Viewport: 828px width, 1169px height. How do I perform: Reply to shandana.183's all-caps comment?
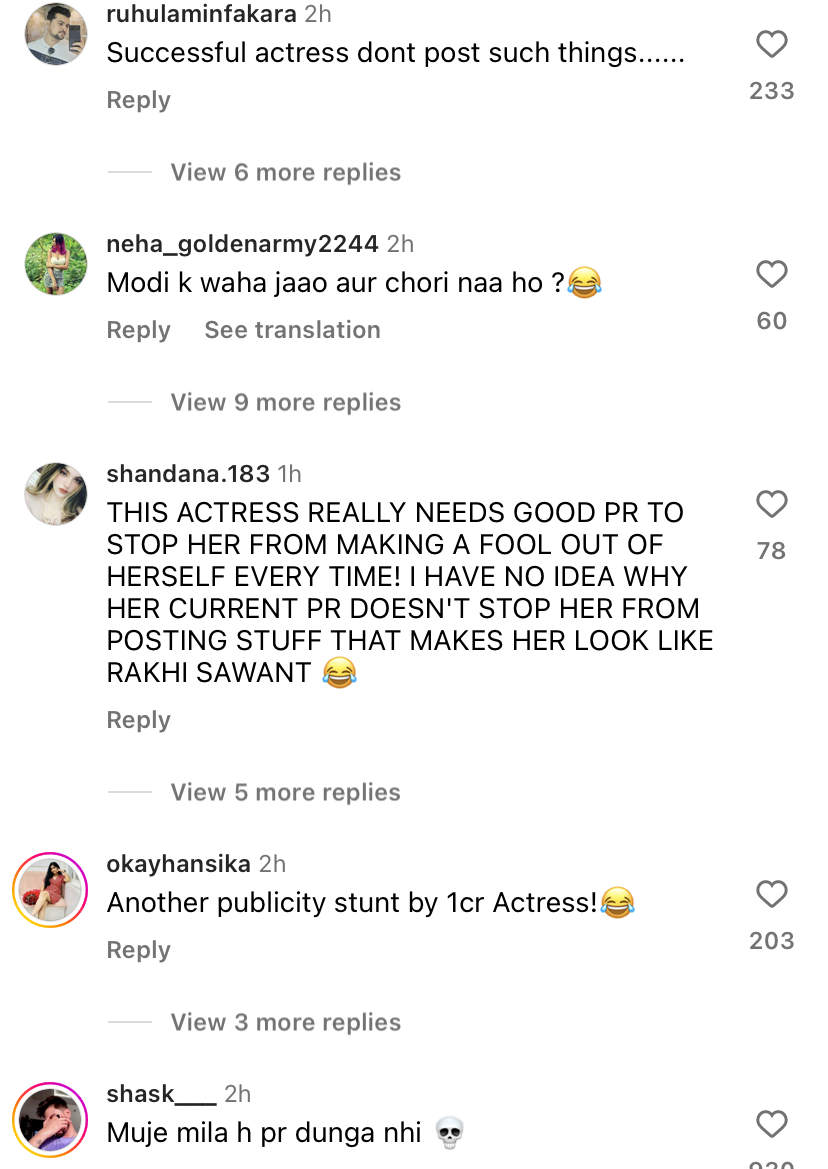click(138, 720)
